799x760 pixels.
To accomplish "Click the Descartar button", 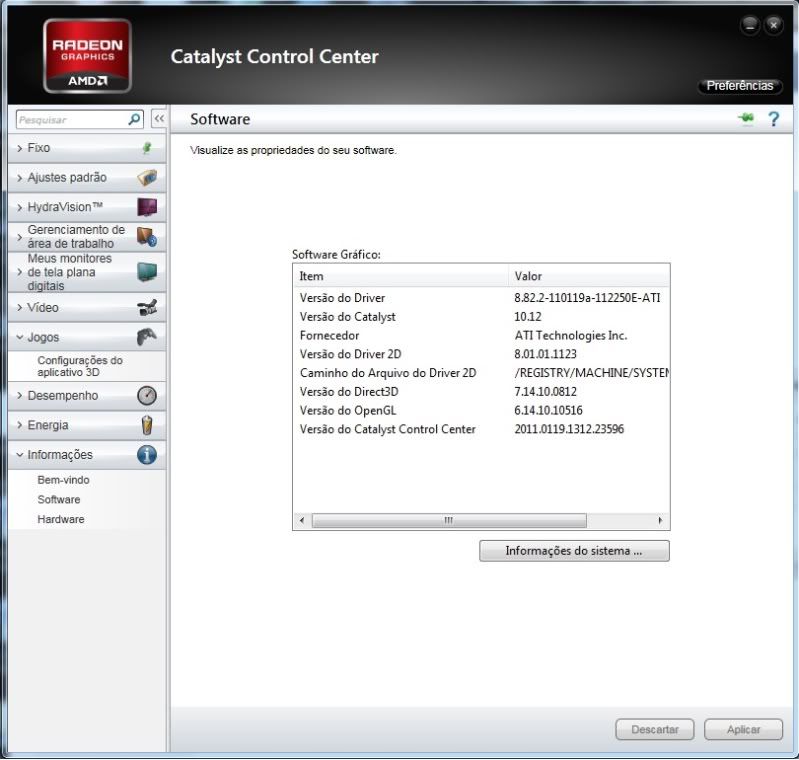I will click(655, 729).
